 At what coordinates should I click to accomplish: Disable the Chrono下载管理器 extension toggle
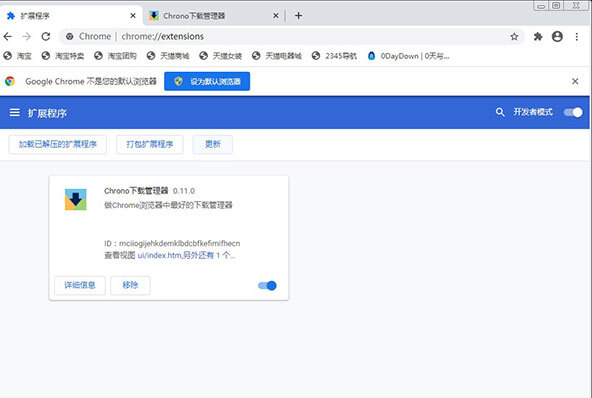(267, 285)
